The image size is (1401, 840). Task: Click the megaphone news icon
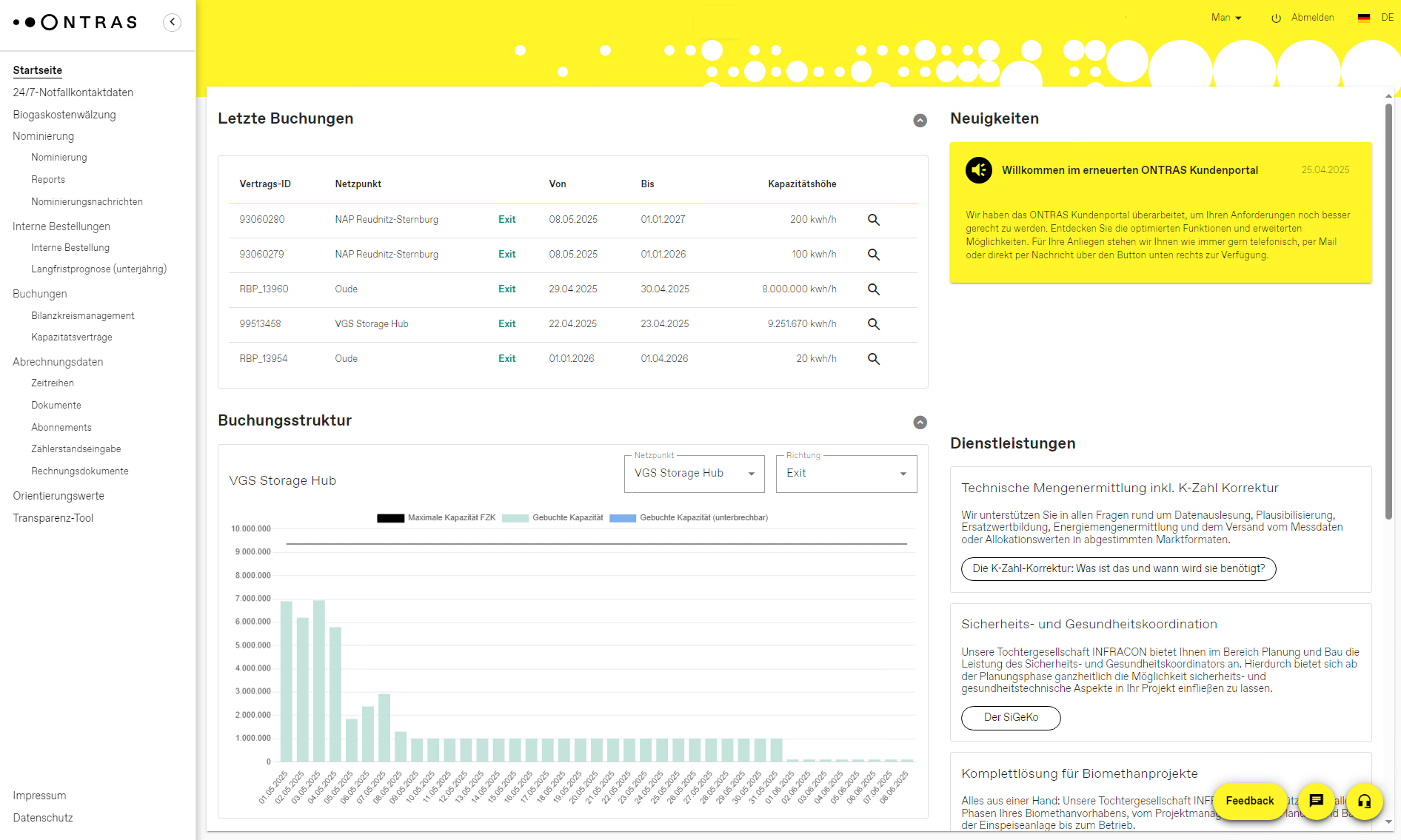(979, 170)
